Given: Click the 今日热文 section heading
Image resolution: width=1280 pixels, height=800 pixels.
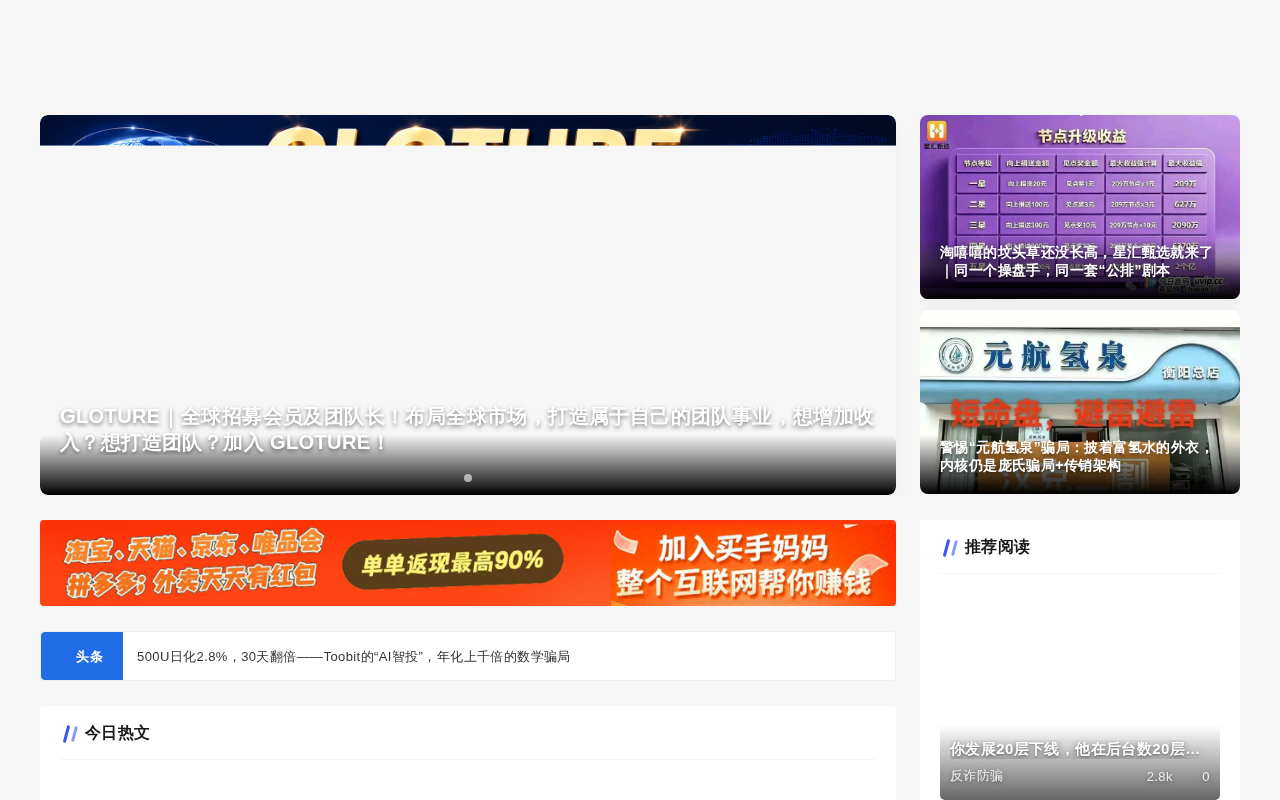Looking at the screenshot, I should point(117,733).
